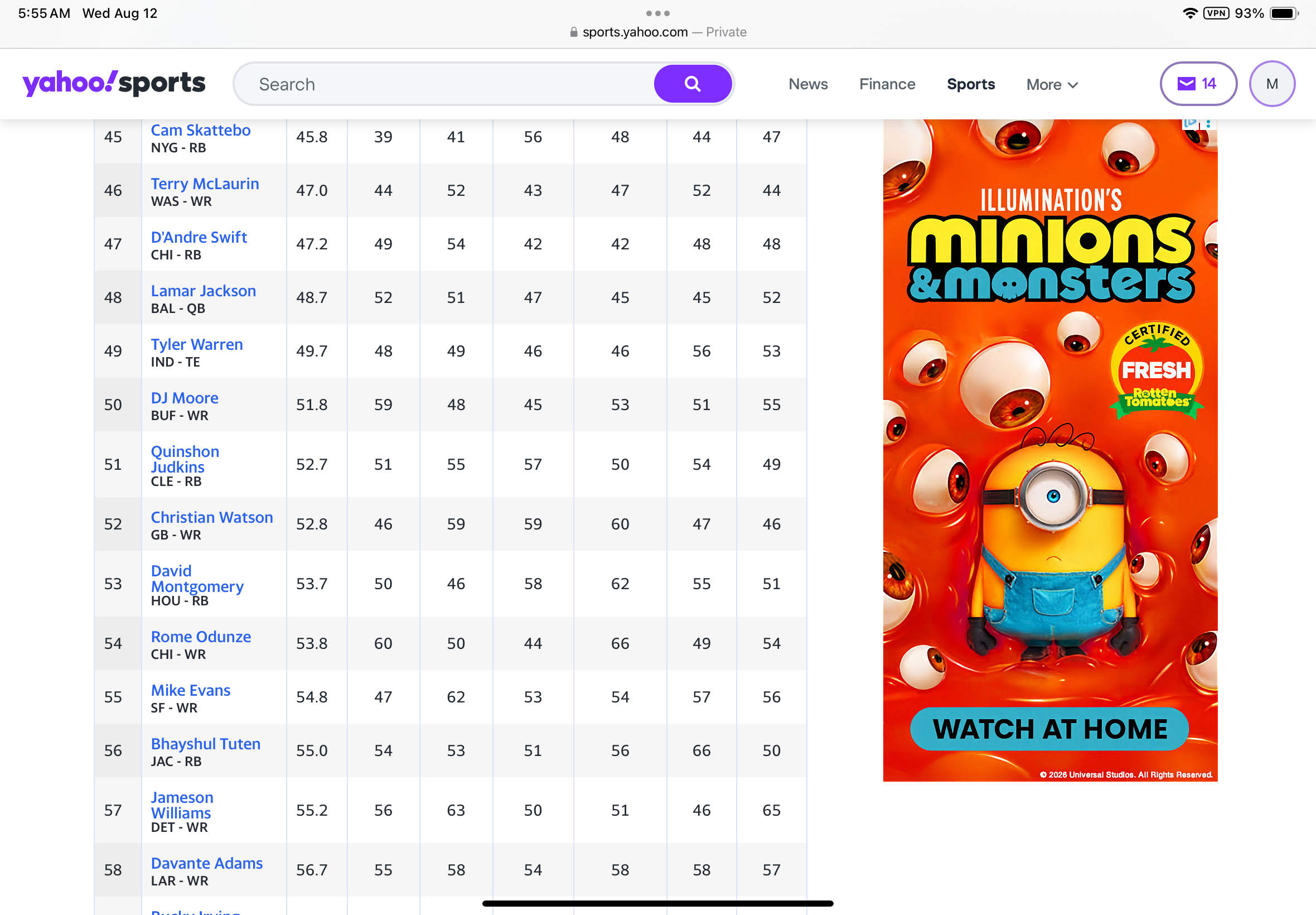Focus the Search input field
Viewport: 1316px width, 915px height.
444,84
